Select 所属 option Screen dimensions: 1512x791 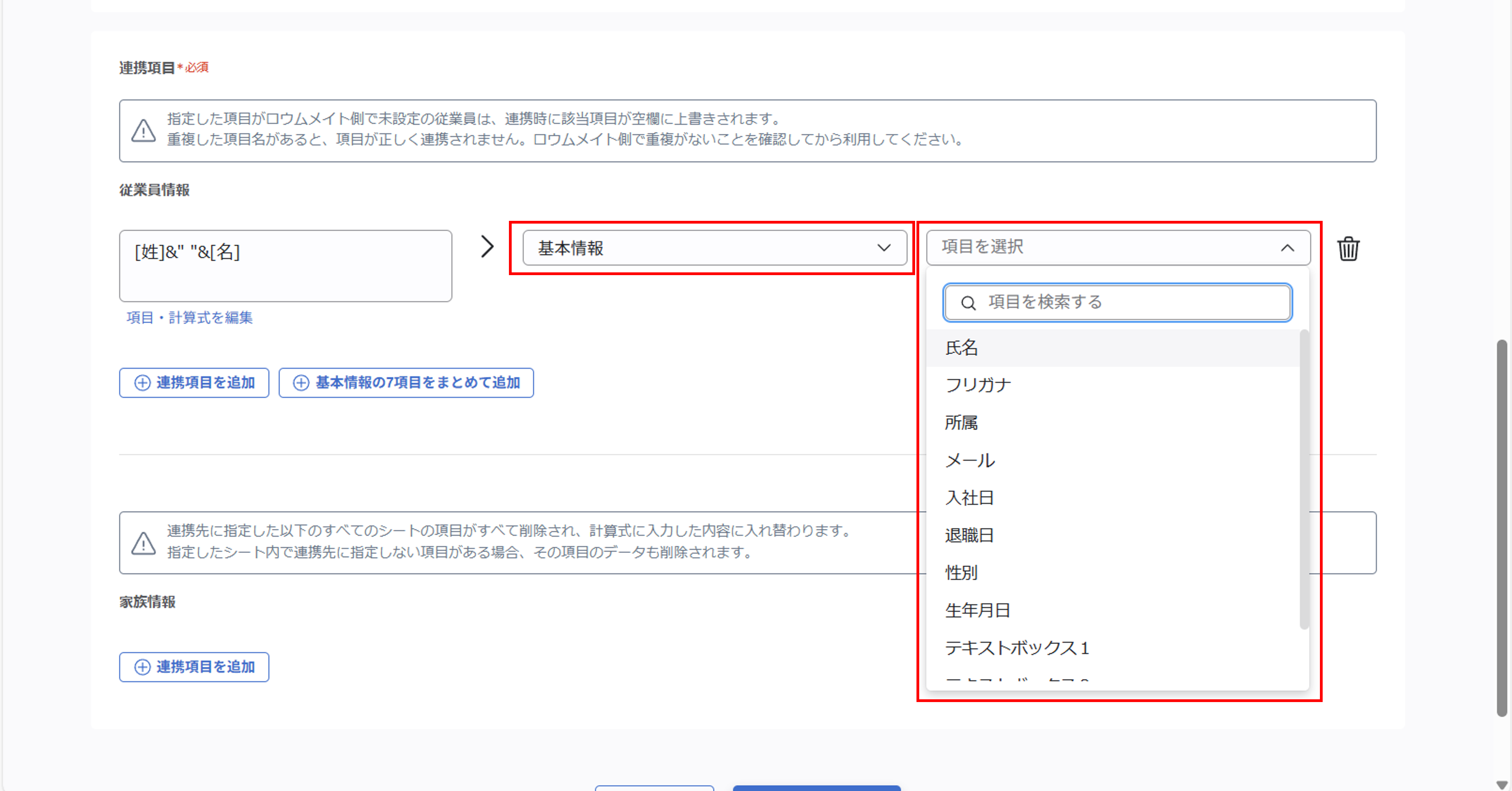961,422
